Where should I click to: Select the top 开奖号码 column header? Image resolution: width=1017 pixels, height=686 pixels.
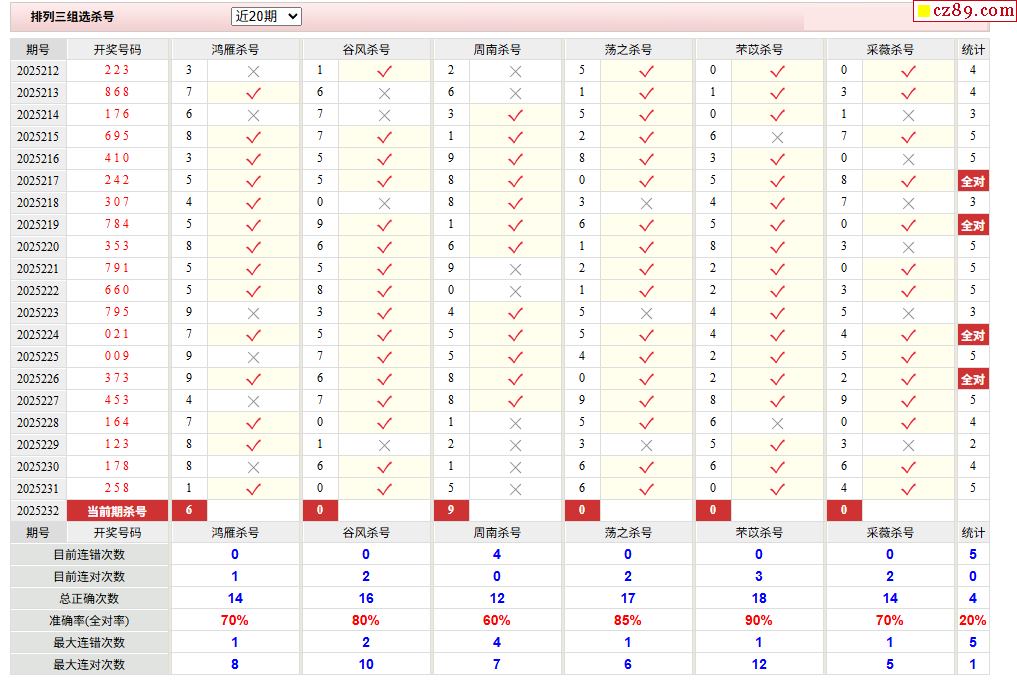click(117, 49)
